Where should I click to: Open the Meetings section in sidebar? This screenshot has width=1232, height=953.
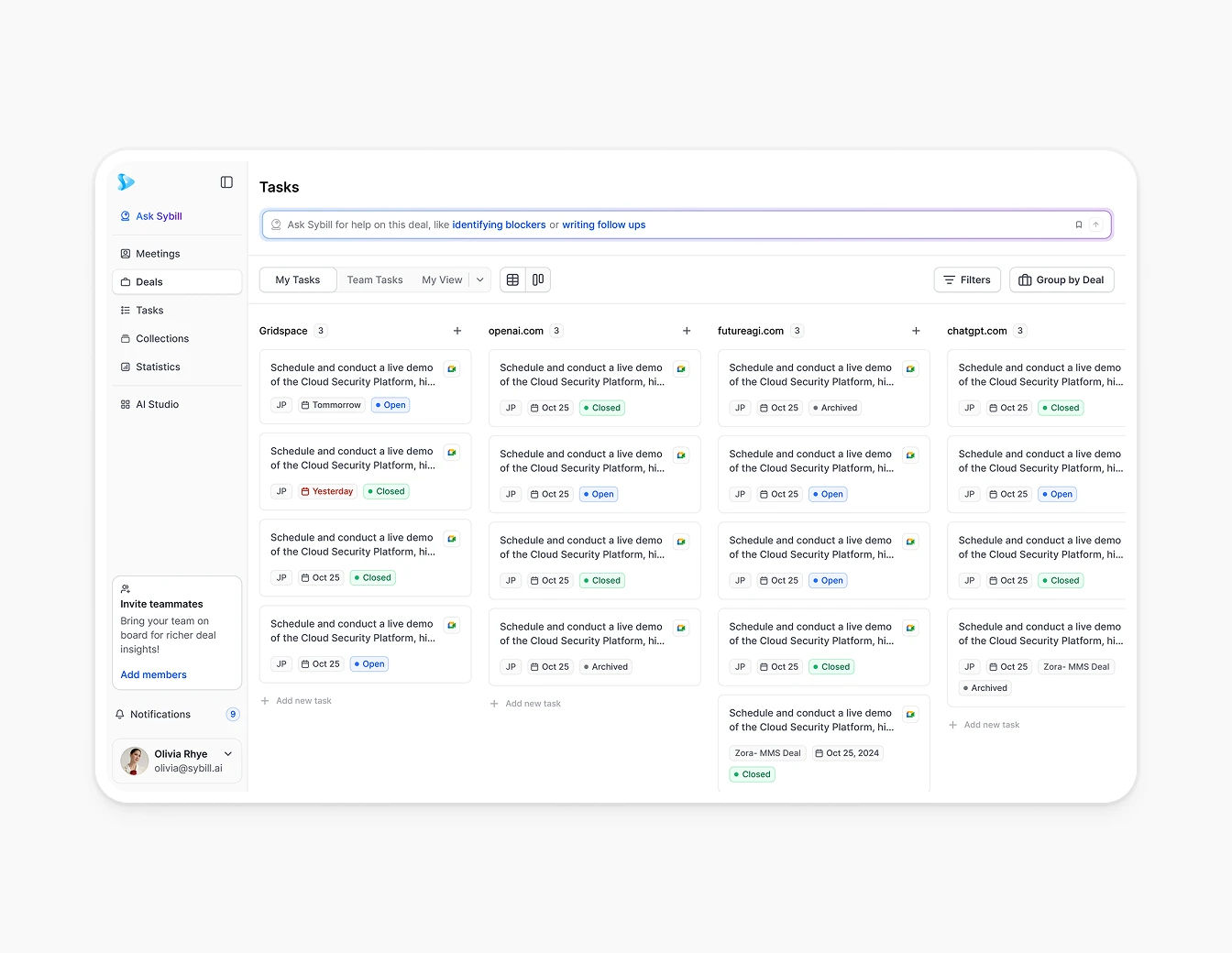[x=158, y=253]
